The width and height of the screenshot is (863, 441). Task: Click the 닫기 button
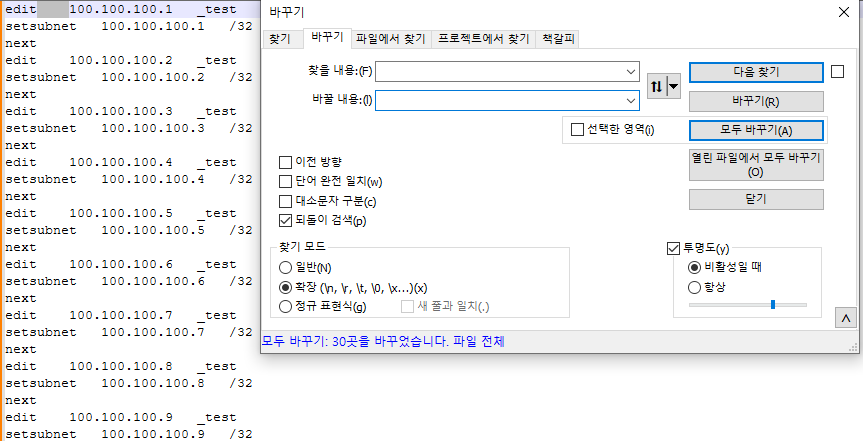pos(756,199)
